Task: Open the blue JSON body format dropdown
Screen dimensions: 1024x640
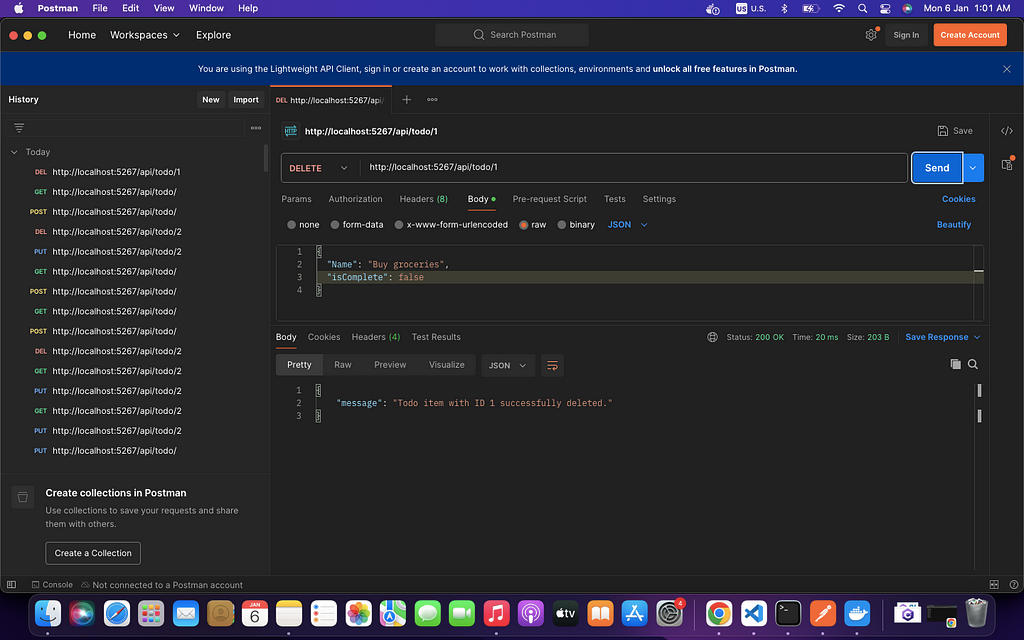Action: point(628,225)
